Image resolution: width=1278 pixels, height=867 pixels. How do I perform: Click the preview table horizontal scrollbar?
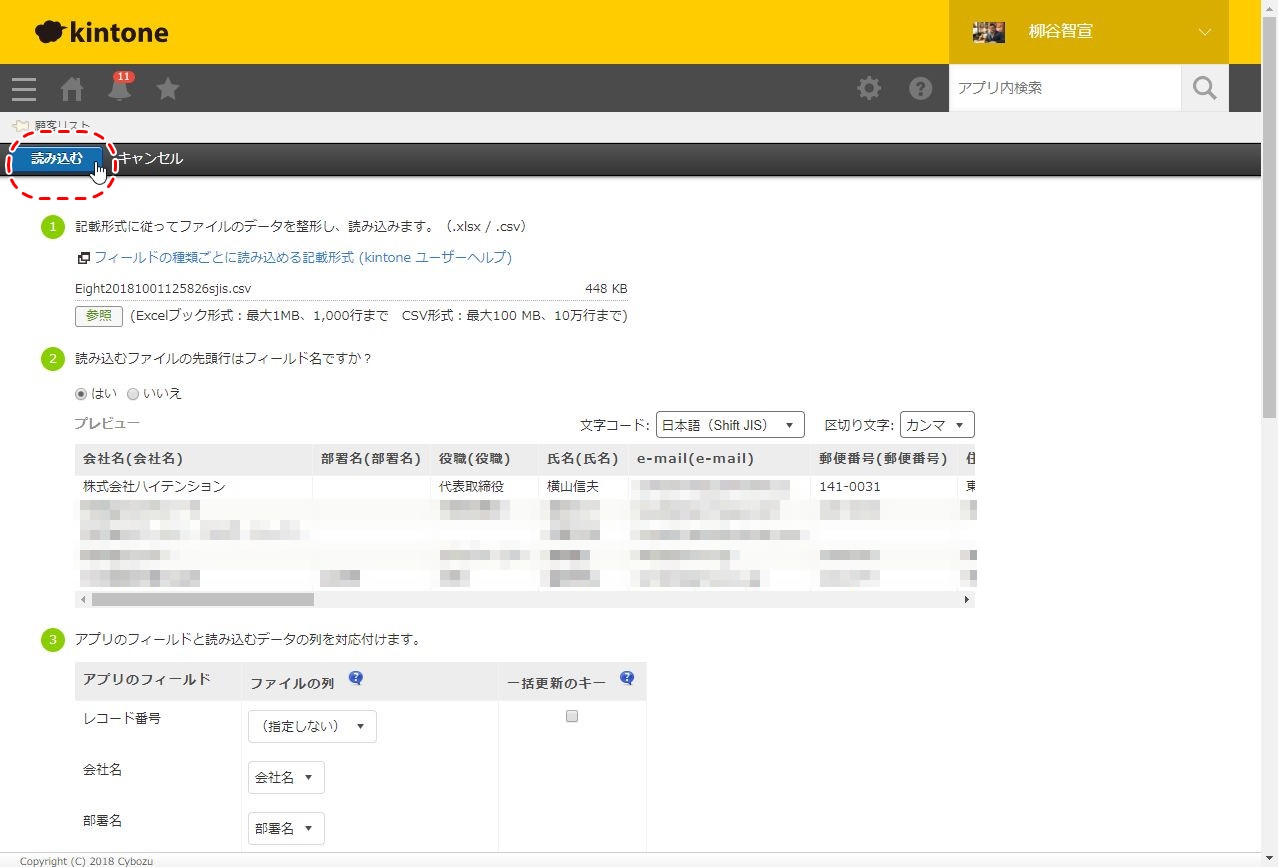point(202,600)
